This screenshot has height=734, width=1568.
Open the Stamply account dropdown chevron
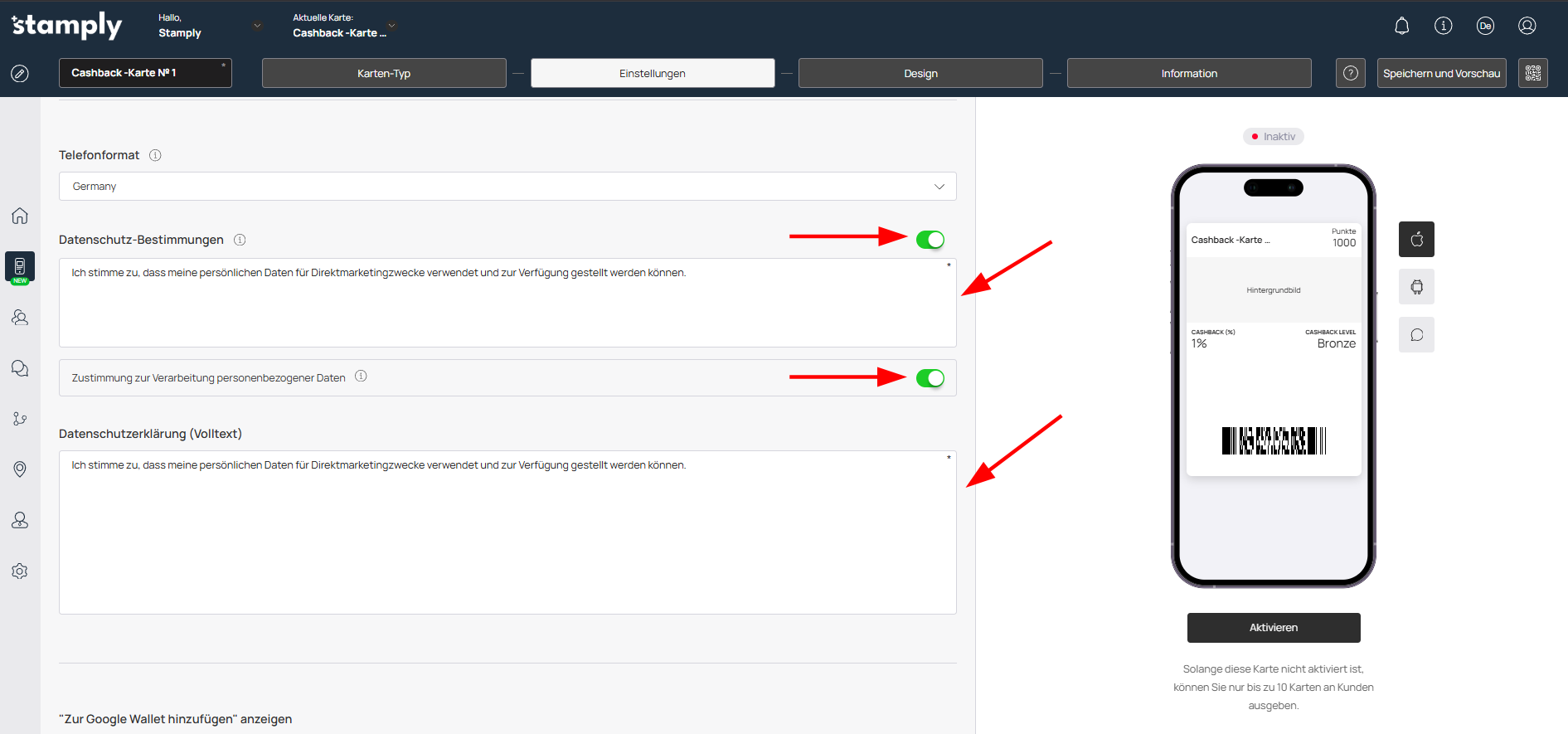tap(257, 26)
